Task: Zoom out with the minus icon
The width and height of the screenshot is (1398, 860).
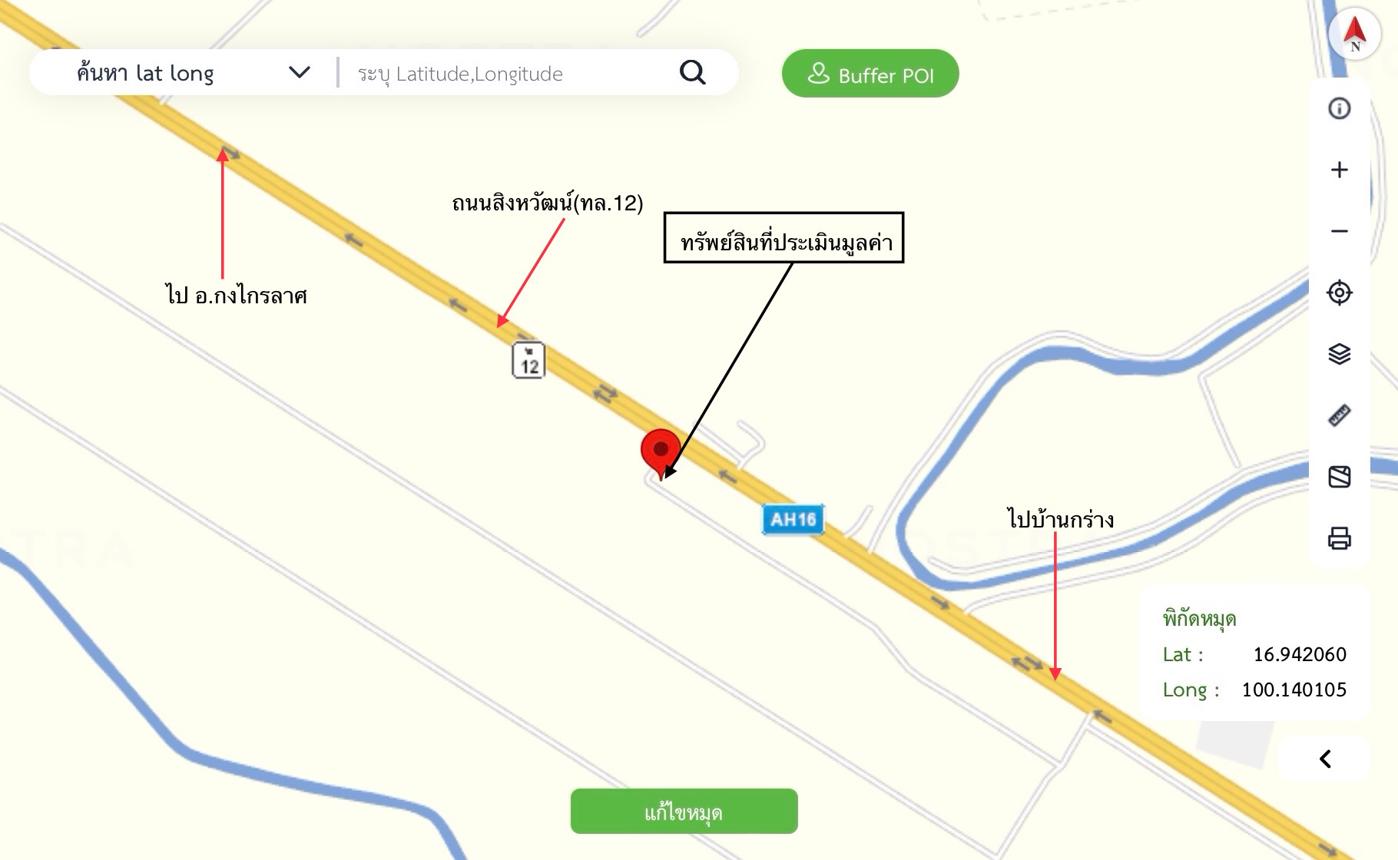Action: point(1339,231)
